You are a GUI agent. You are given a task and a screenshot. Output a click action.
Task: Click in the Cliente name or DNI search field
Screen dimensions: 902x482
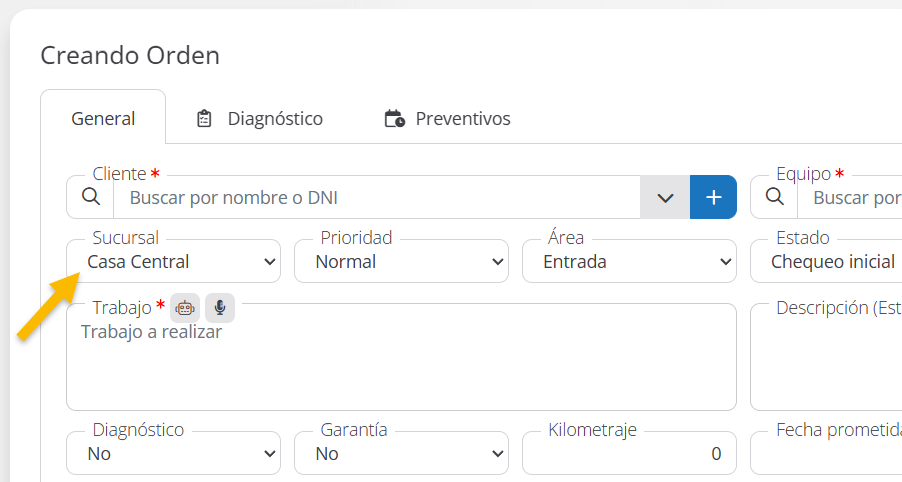coord(380,198)
